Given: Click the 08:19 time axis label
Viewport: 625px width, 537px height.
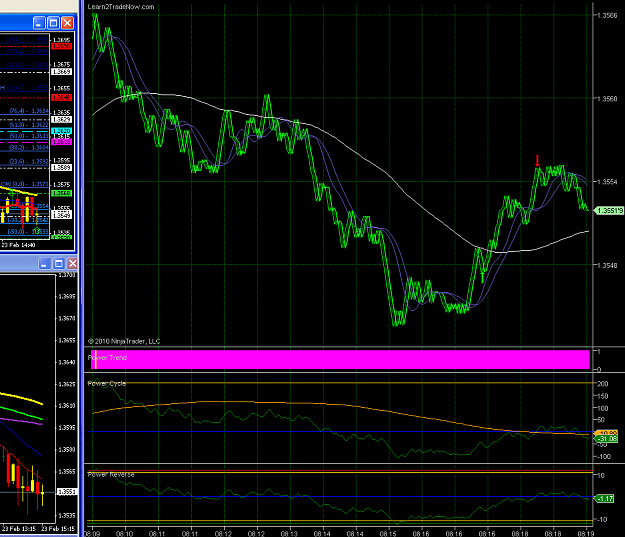Looking at the screenshot, I should (586, 533).
